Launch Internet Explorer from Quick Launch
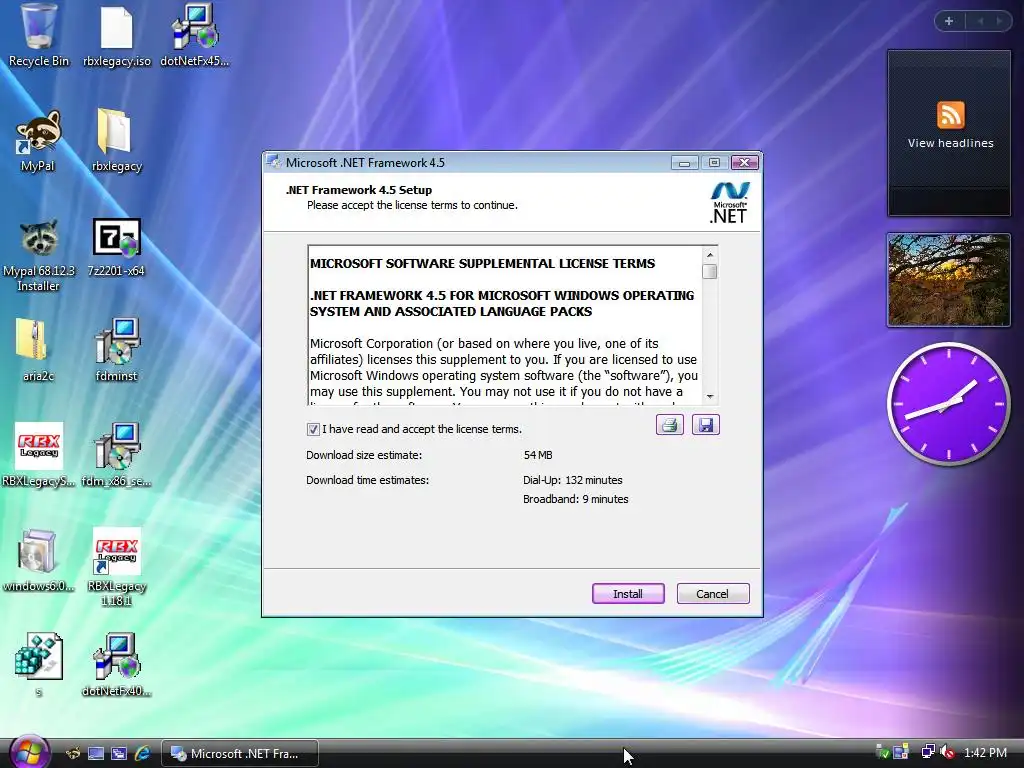 click(x=142, y=754)
